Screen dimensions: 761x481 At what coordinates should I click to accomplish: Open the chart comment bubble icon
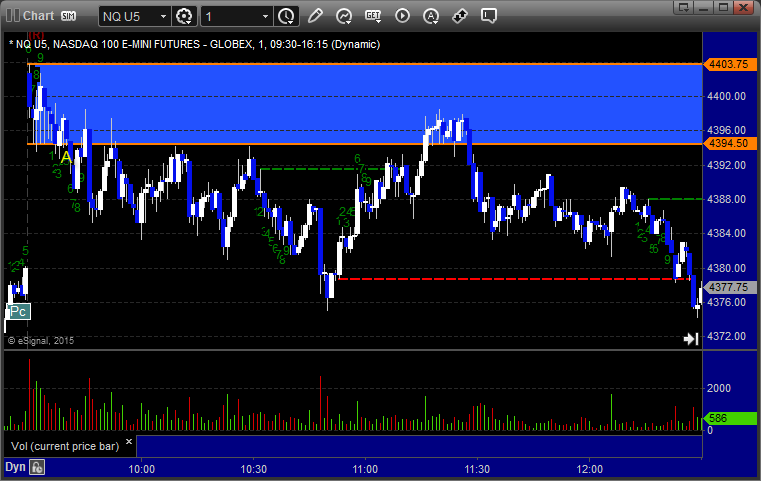coord(489,16)
